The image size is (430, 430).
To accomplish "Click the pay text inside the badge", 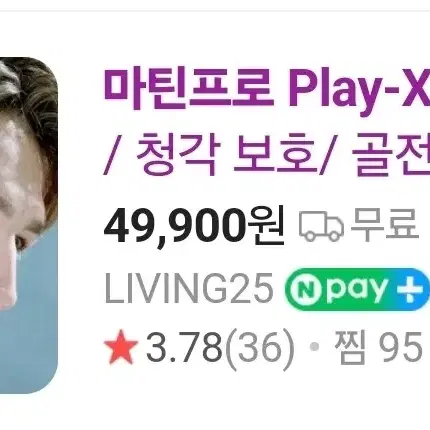I will coord(358,291).
